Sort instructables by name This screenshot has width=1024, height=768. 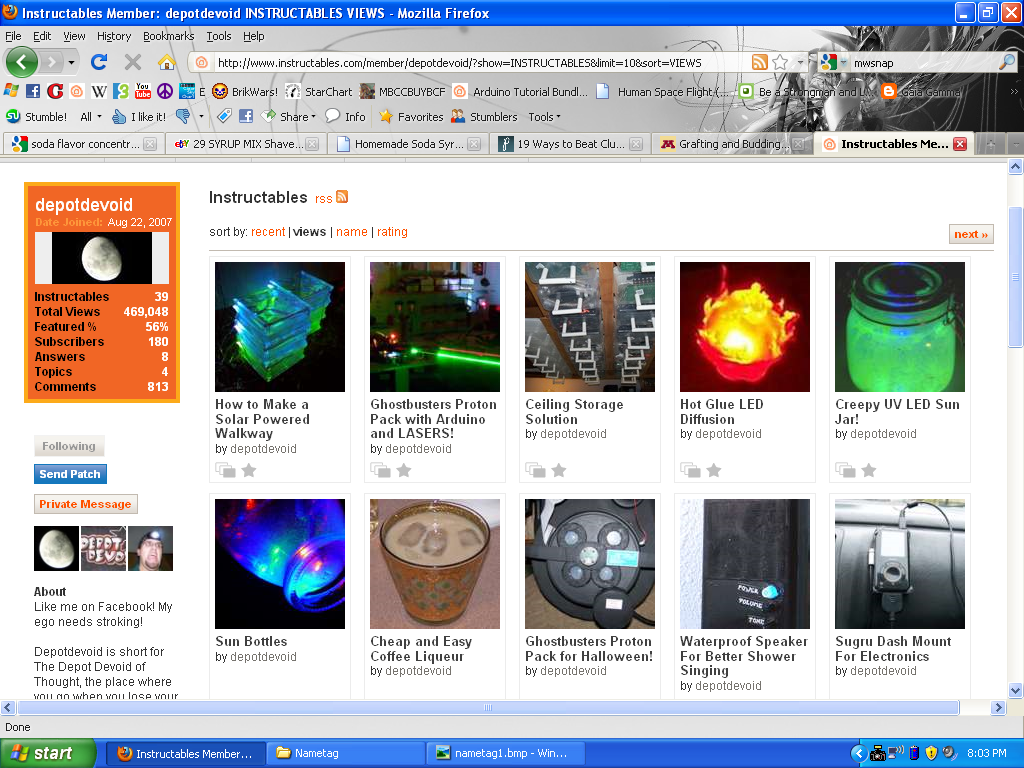351,232
